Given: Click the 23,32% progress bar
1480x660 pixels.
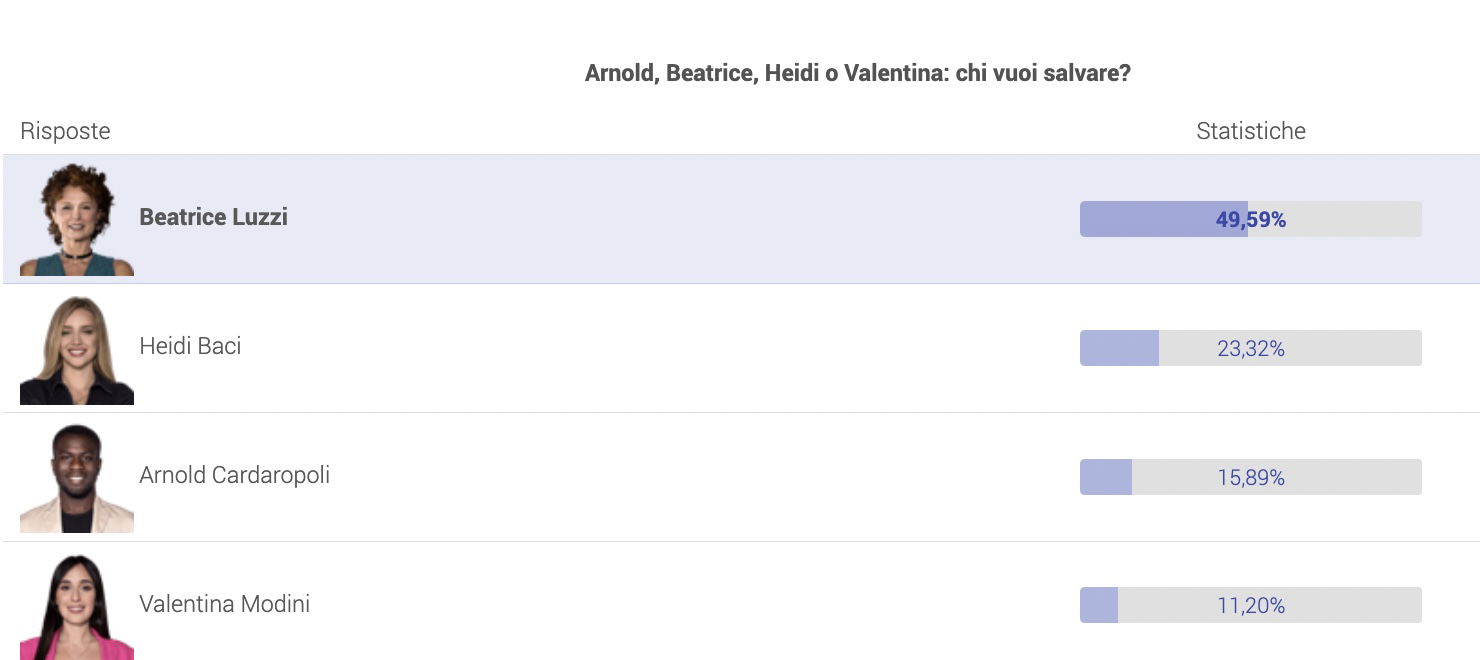Looking at the screenshot, I should [x=1251, y=348].
